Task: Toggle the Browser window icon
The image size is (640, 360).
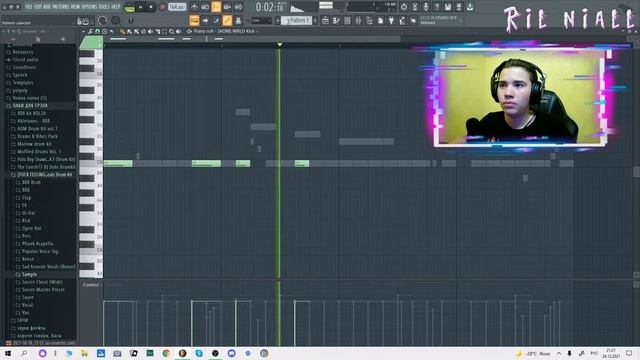Action: pyautogui.click(x=369, y=20)
